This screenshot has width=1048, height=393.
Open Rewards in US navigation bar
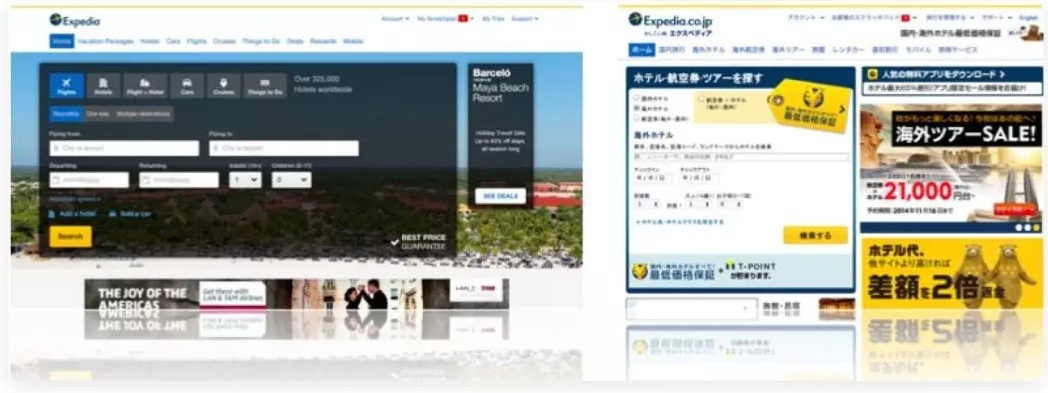[323, 41]
